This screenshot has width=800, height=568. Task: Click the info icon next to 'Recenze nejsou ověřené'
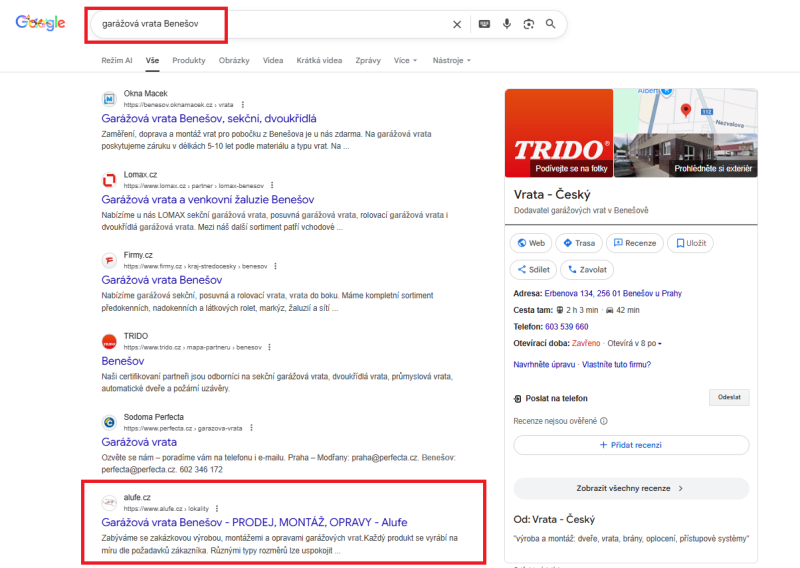click(604, 421)
